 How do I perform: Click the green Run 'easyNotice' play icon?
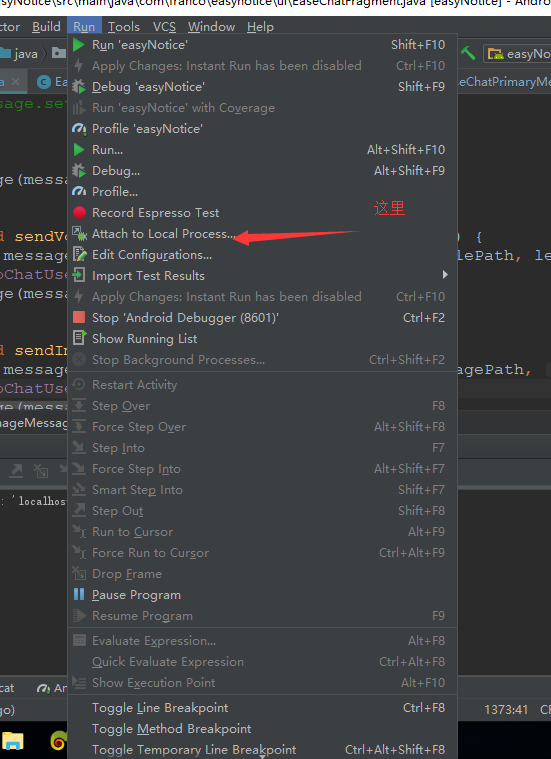click(78, 45)
